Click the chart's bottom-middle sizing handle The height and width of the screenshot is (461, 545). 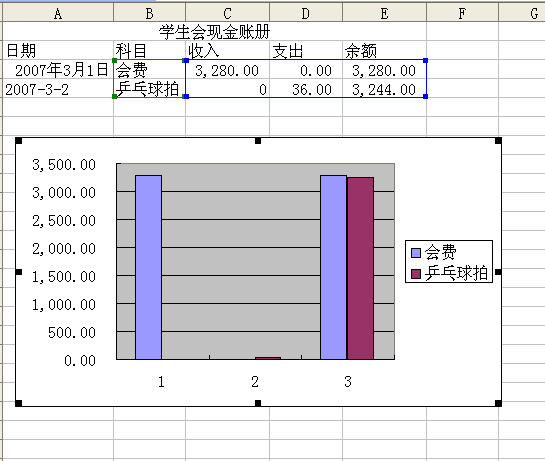(258, 403)
